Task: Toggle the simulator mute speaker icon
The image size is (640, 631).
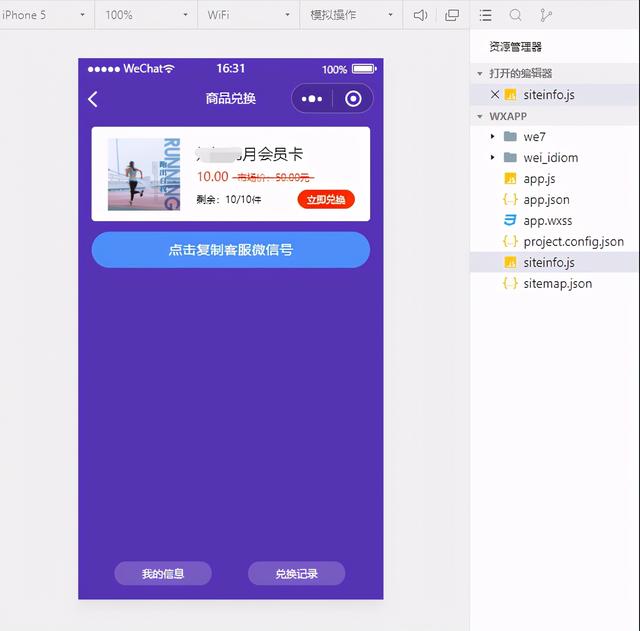Action: tap(420, 16)
